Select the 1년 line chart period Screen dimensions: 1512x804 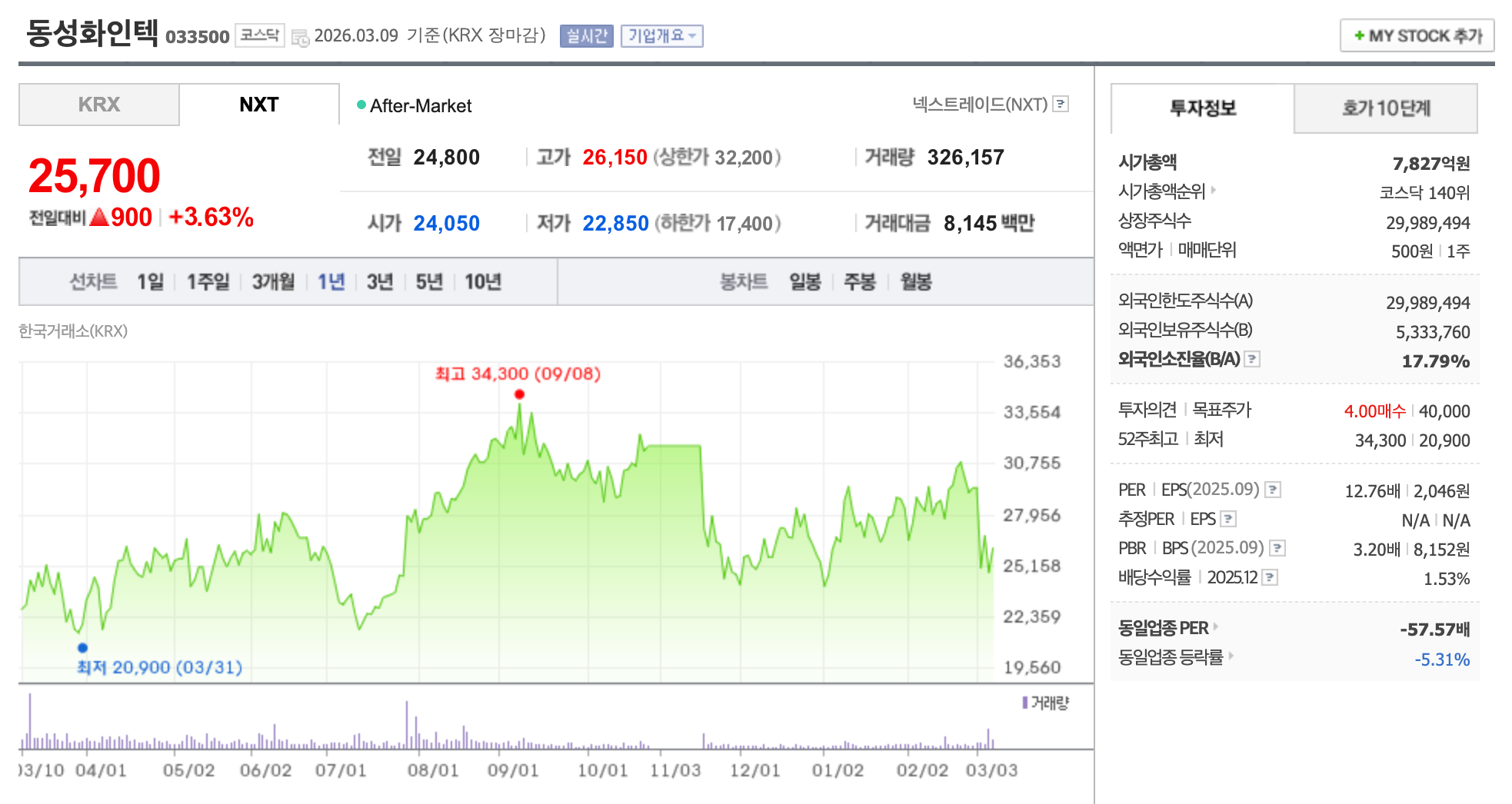click(x=331, y=282)
